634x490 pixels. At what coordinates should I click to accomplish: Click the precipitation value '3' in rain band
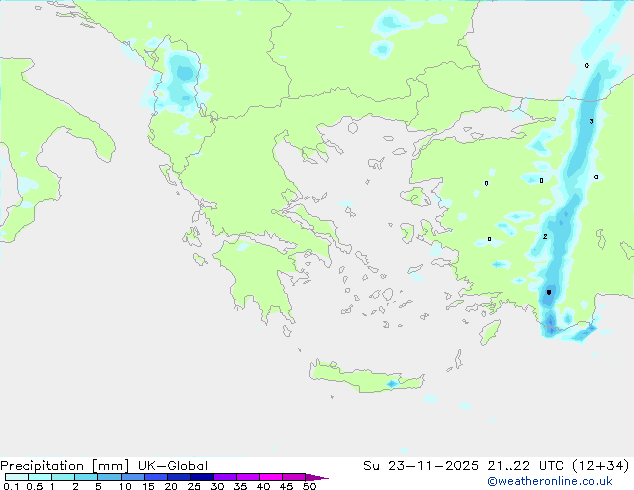pos(591,121)
